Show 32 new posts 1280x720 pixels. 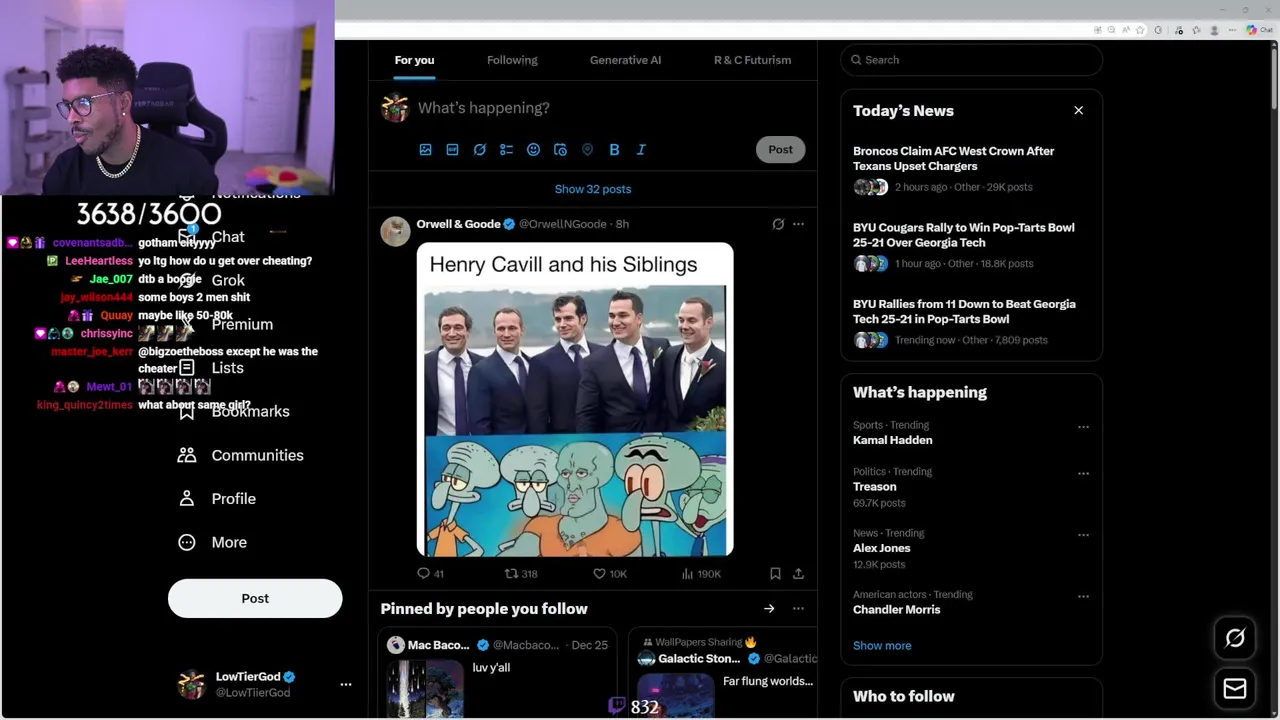[593, 189]
